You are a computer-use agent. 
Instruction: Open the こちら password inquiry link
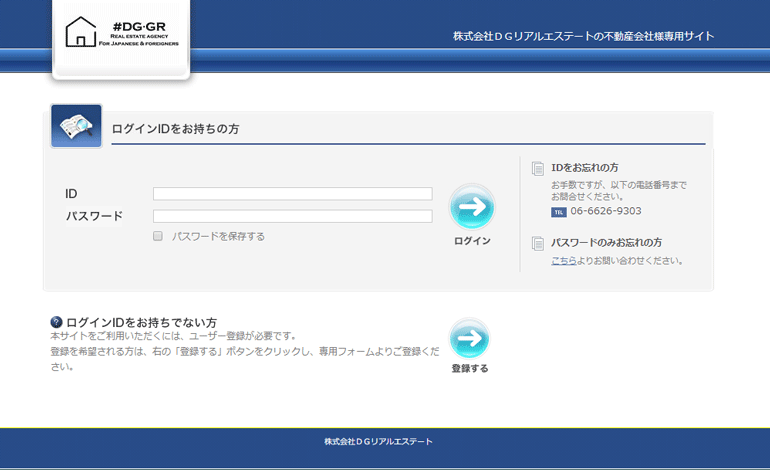[564, 261]
